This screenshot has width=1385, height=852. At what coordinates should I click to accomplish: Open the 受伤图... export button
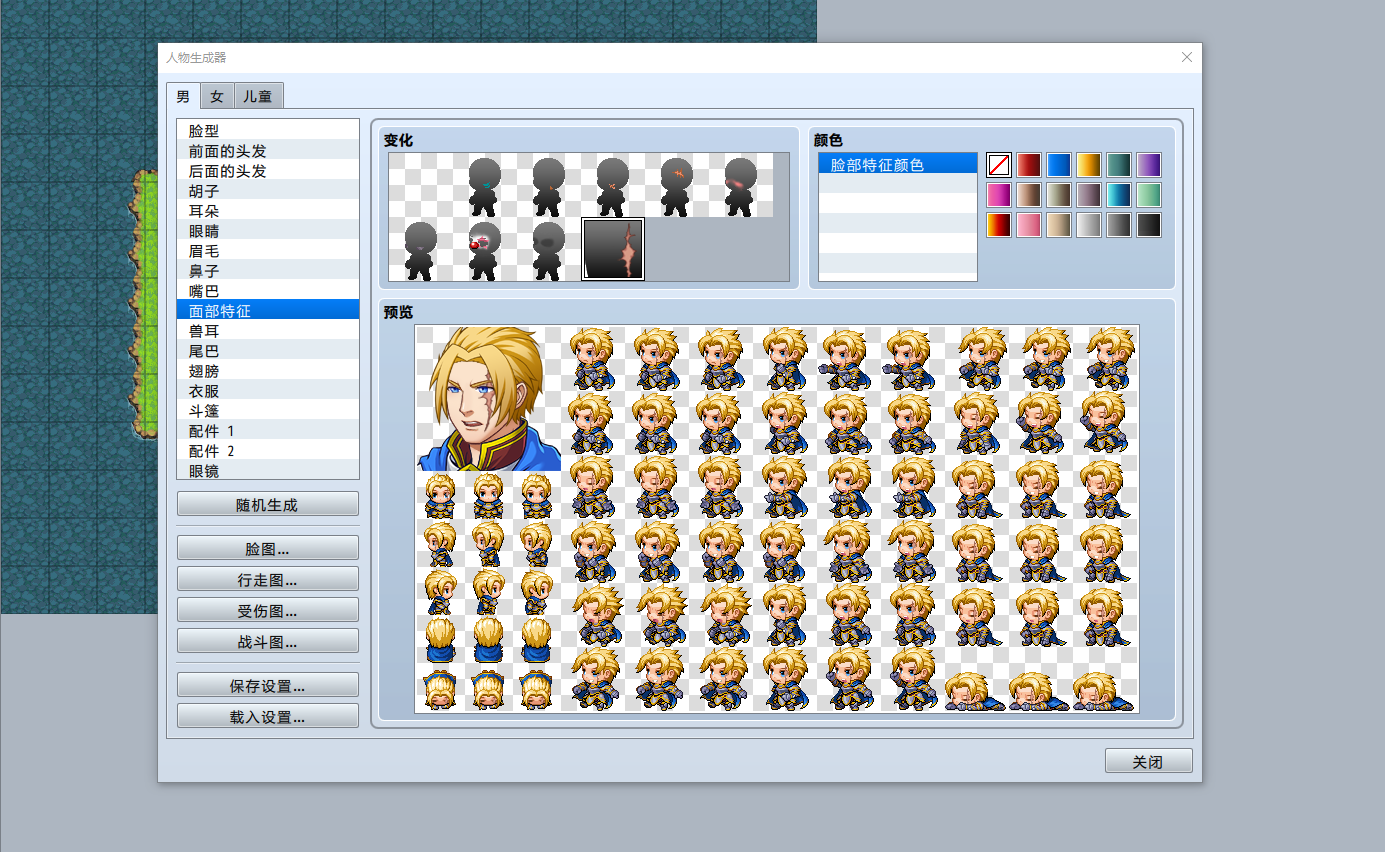pyautogui.click(x=268, y=611)
